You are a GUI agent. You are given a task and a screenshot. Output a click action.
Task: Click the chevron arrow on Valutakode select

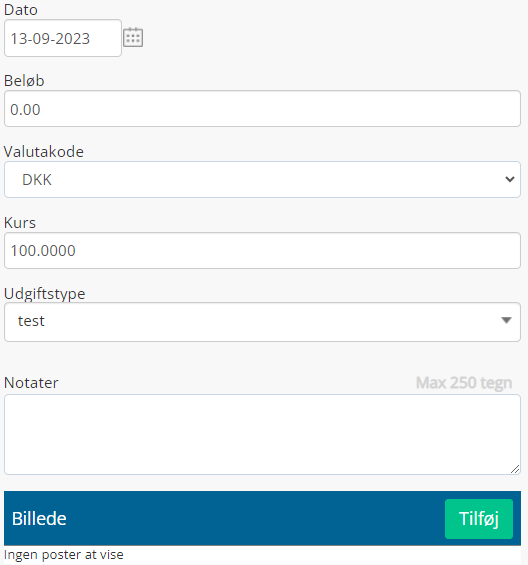click(x=510, y=179)
